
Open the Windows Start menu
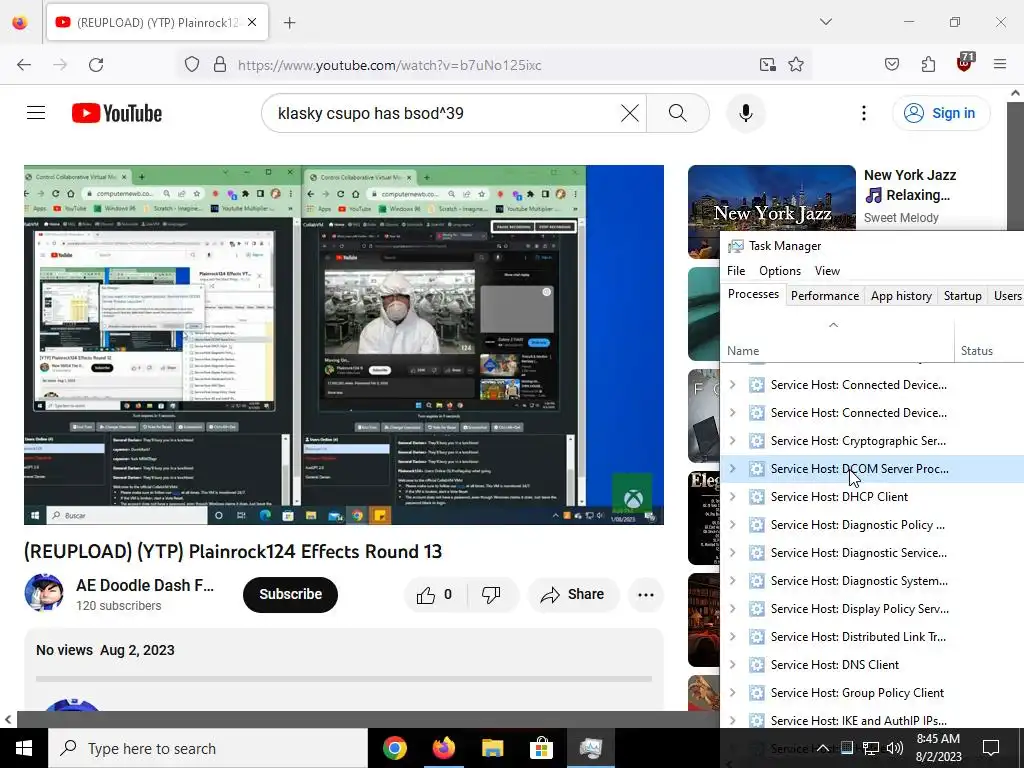(24, 748)
